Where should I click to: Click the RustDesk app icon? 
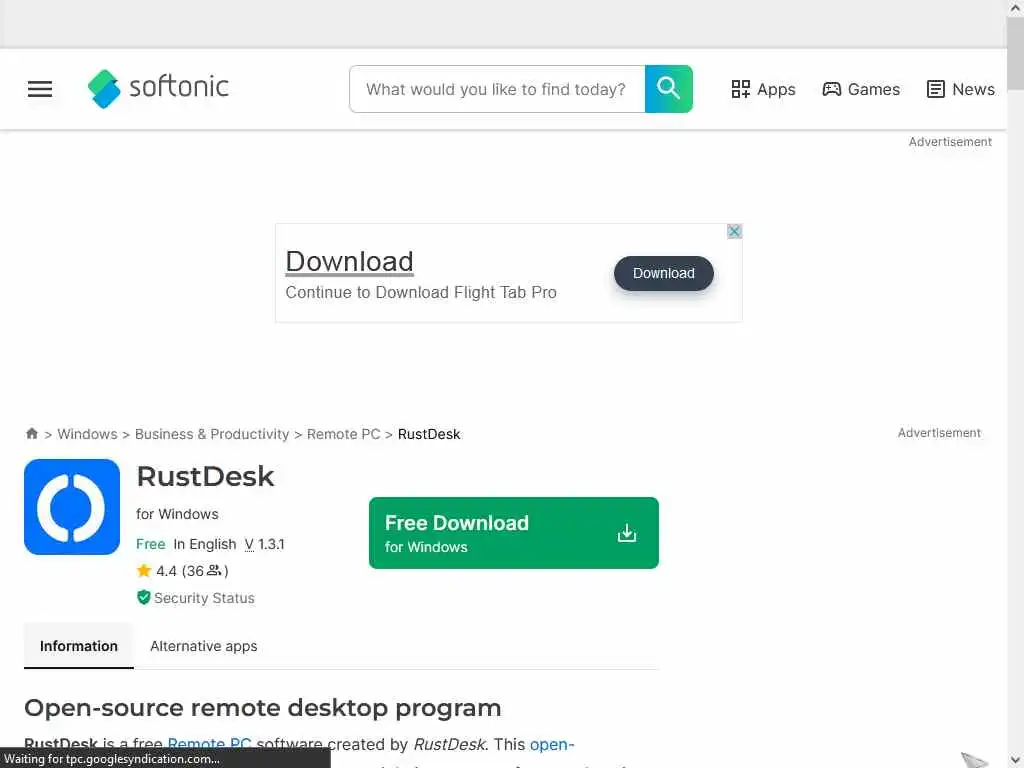[x=72, y=507]
